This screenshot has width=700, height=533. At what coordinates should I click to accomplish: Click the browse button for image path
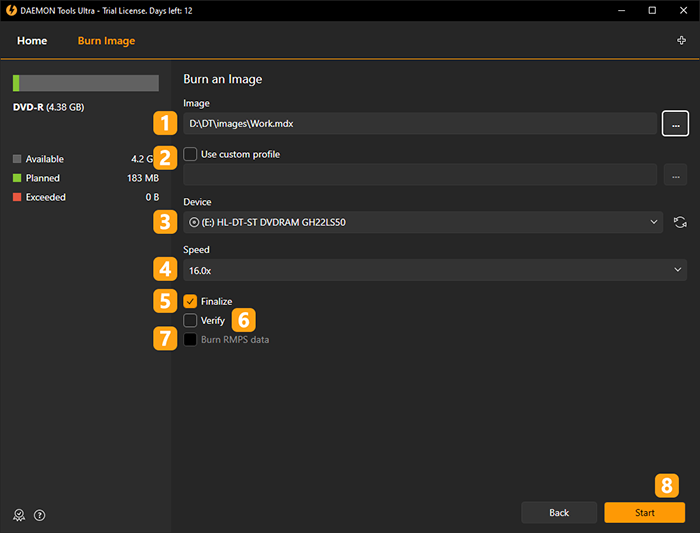coord(675,124)
